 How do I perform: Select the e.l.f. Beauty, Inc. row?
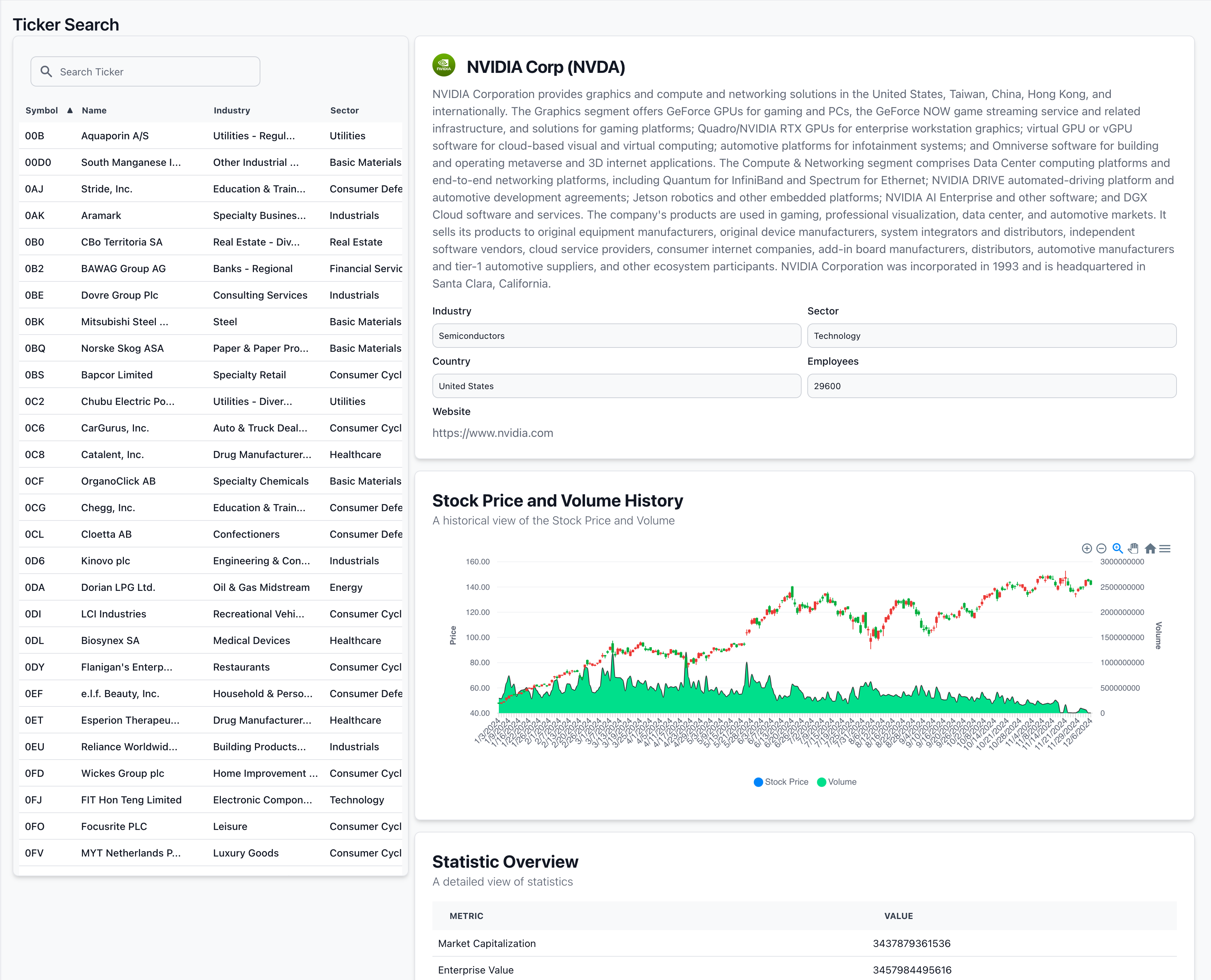point(211,693)
